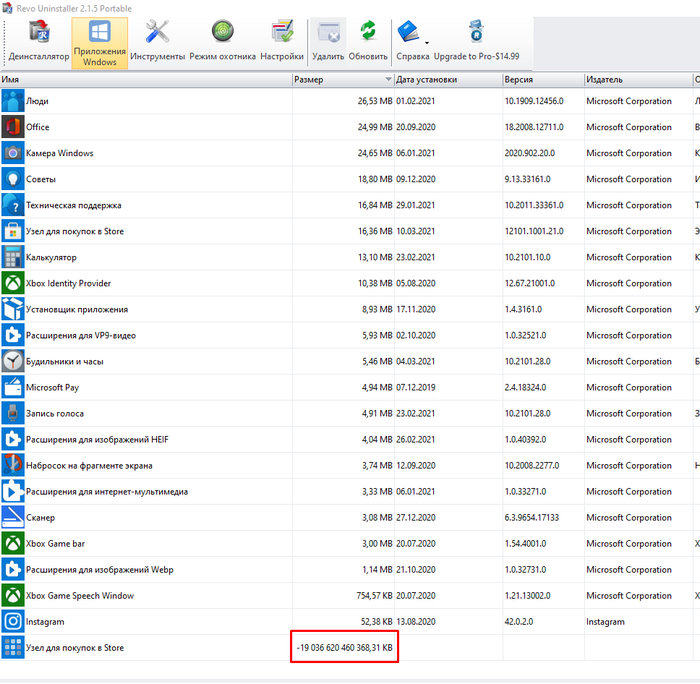Sort by the Издатель column header

pyautogui.click(x=638, y=79)
